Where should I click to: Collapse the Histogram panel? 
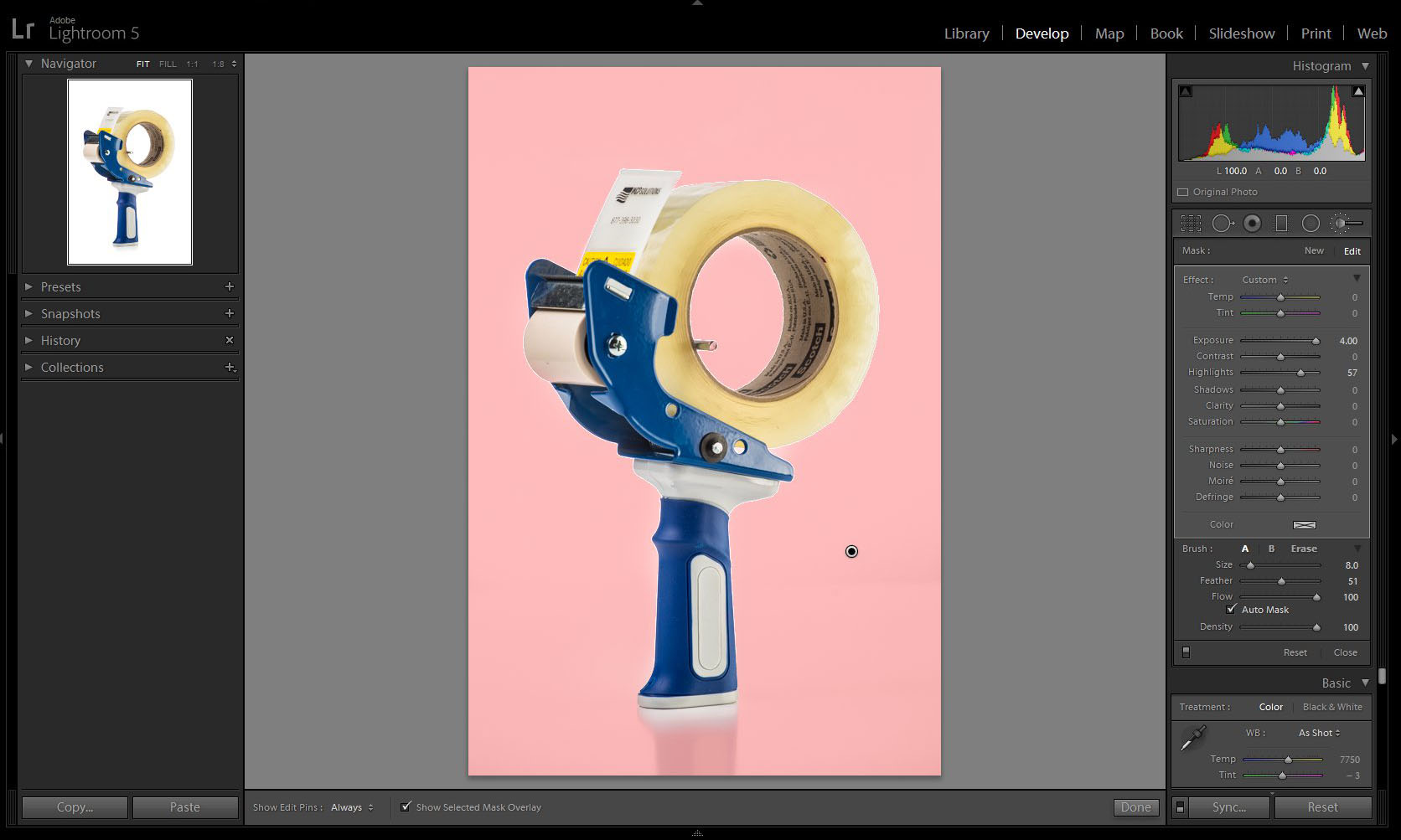click(1365, 65)
